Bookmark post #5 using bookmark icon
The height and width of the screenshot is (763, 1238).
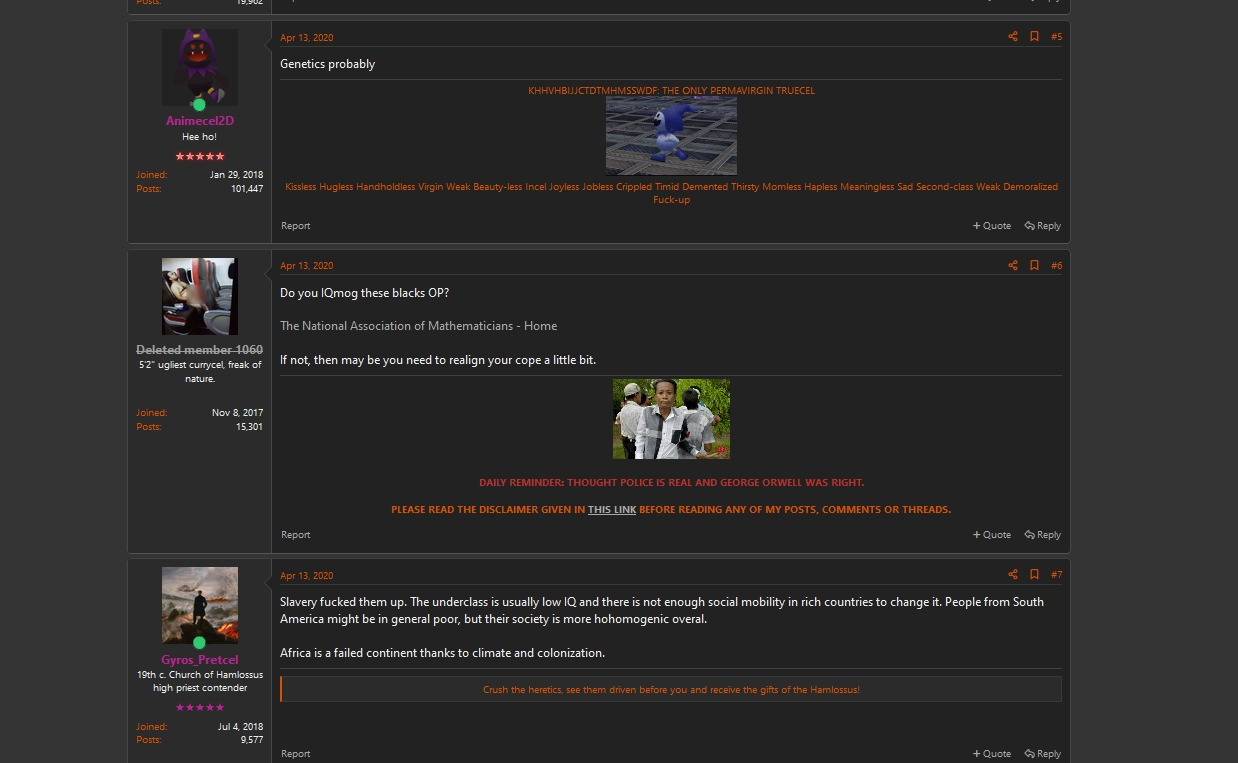point(1034,37)
